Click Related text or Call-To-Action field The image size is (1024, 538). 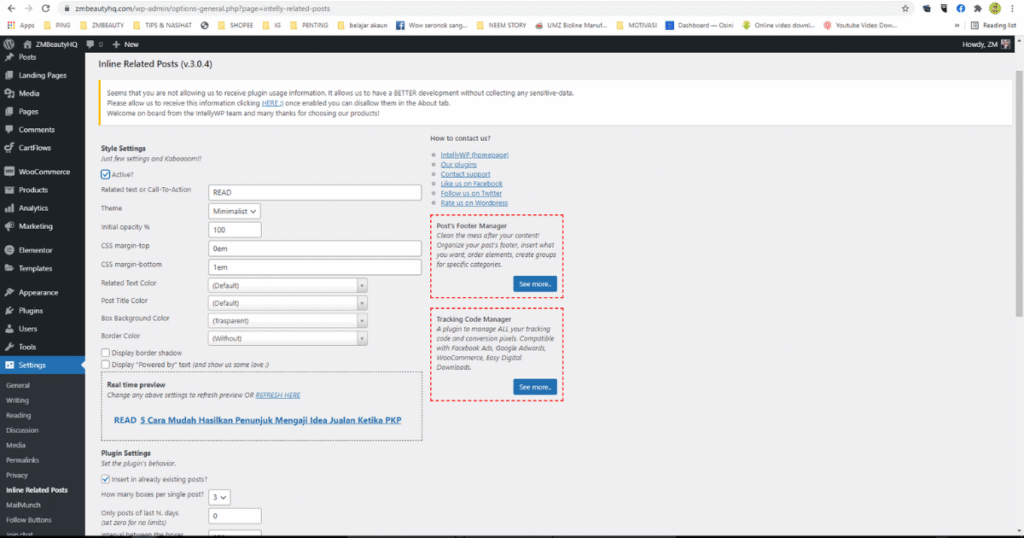pos(315,193)
